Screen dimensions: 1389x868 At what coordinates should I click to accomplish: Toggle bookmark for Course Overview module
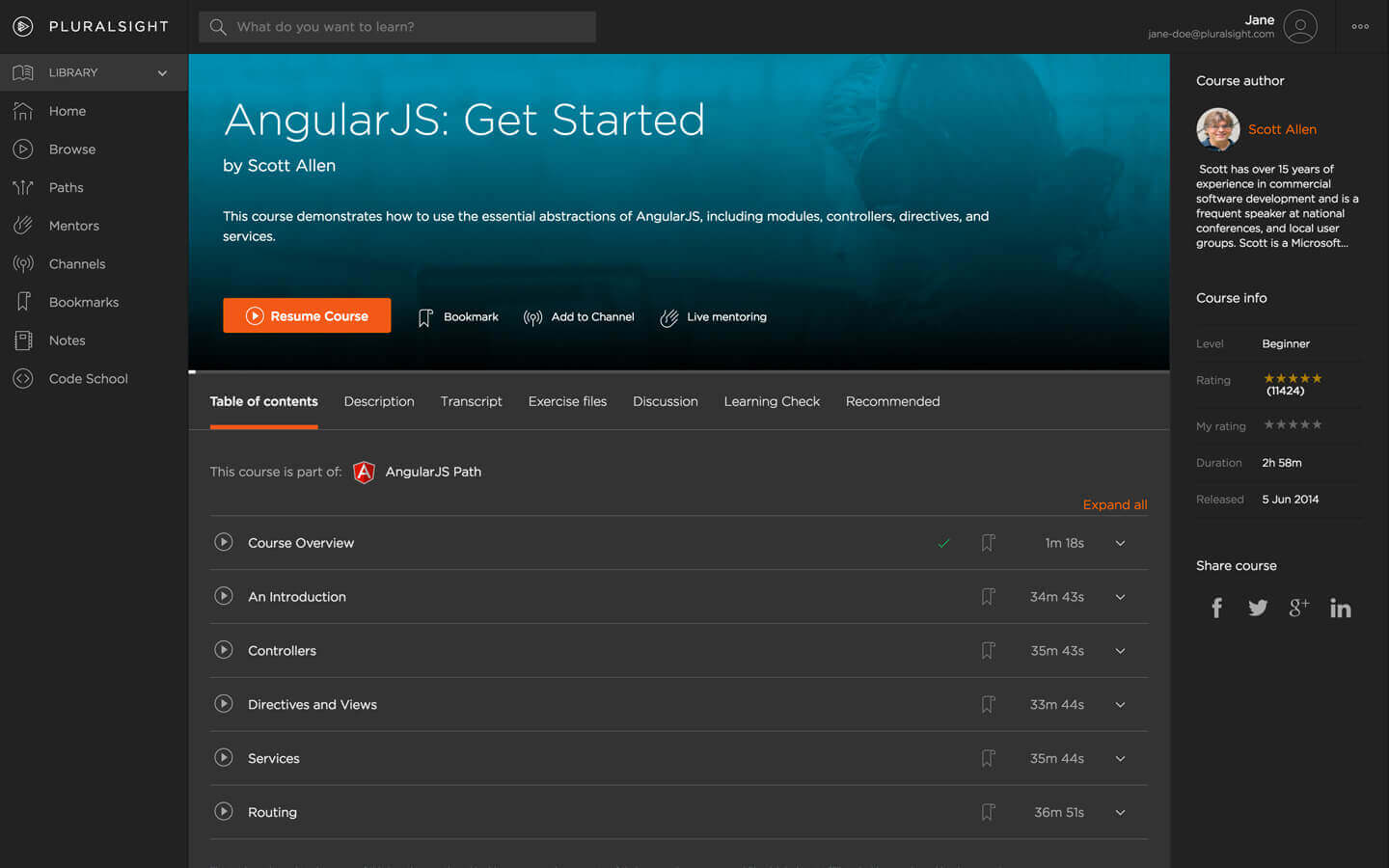pos(988,543)
